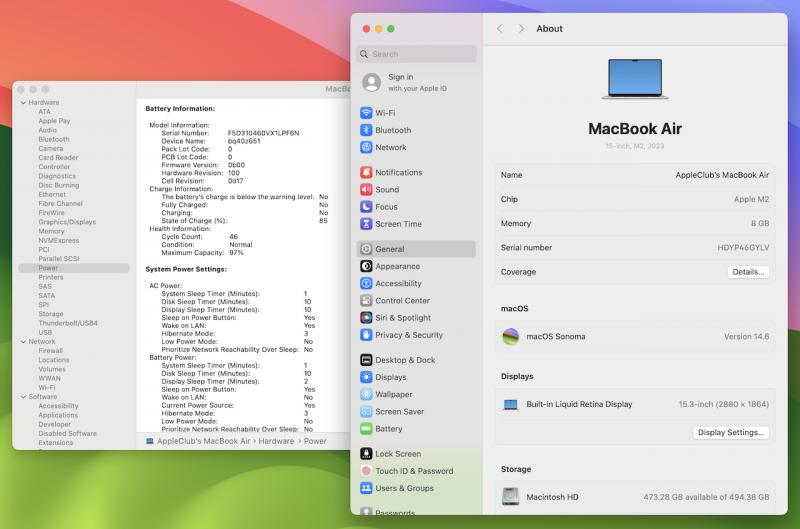The image size is (800, 529).
Task: Click the Wallpaper icon
Action: point(366,394)
